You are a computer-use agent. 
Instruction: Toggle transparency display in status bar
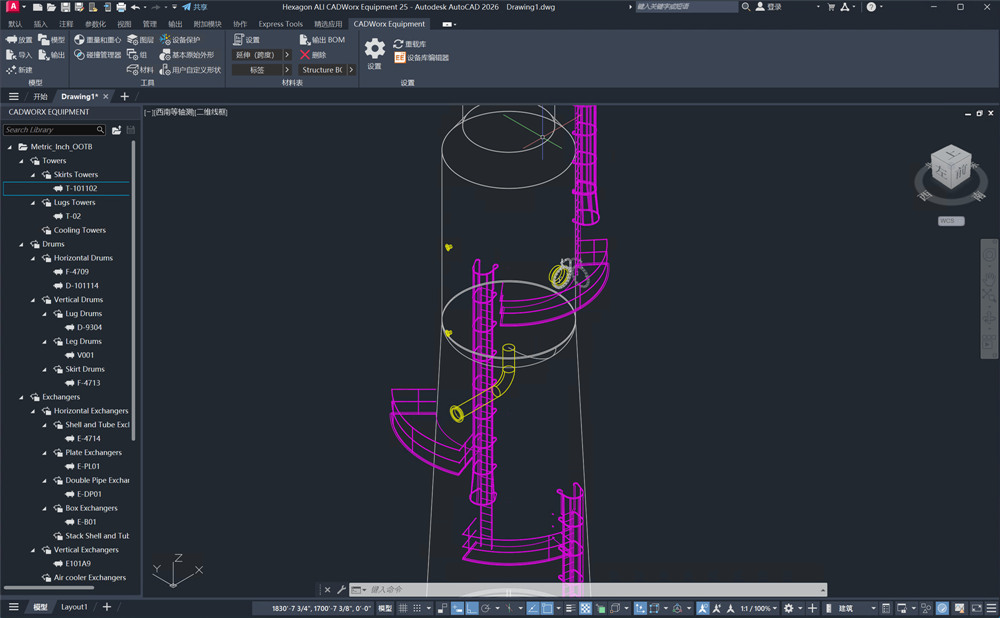585,608
